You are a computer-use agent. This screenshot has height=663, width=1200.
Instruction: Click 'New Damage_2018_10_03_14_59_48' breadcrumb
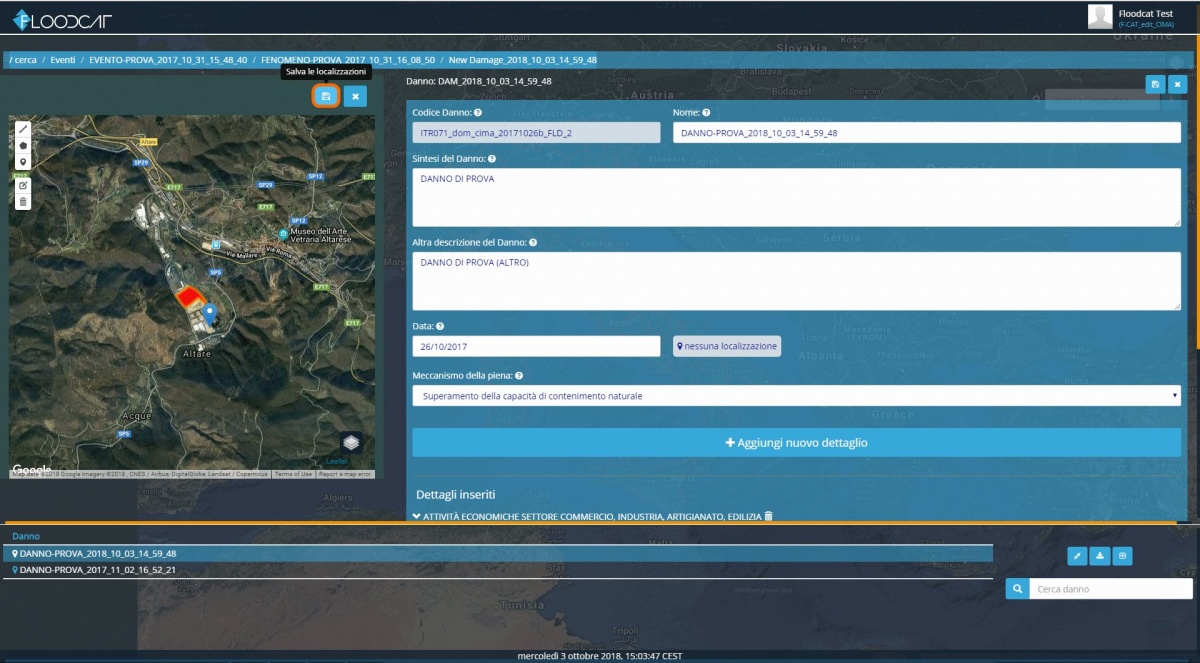(523, 60)
